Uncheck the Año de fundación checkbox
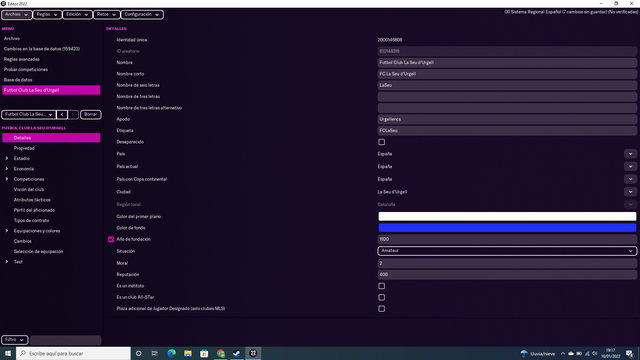The width and height of the screenshot is (640, 360). coord(111,240)
